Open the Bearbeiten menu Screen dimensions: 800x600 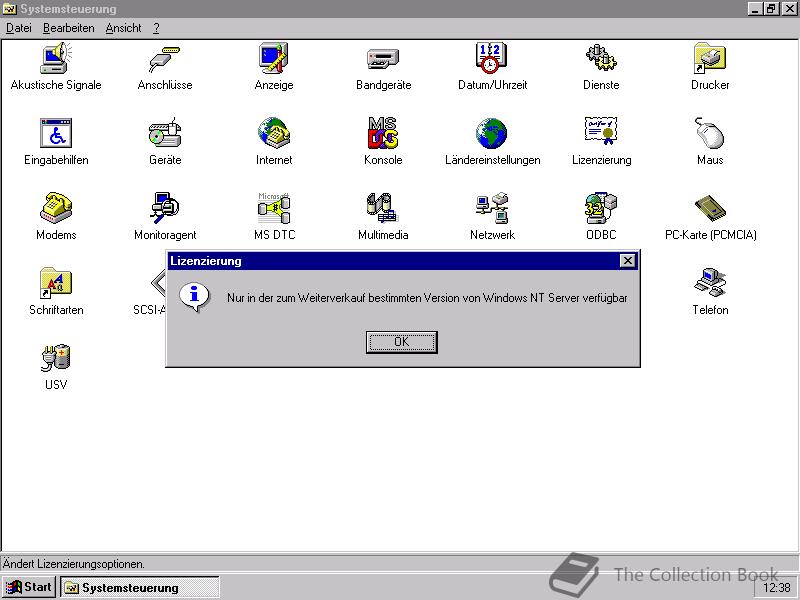click(x=68, y=28)
